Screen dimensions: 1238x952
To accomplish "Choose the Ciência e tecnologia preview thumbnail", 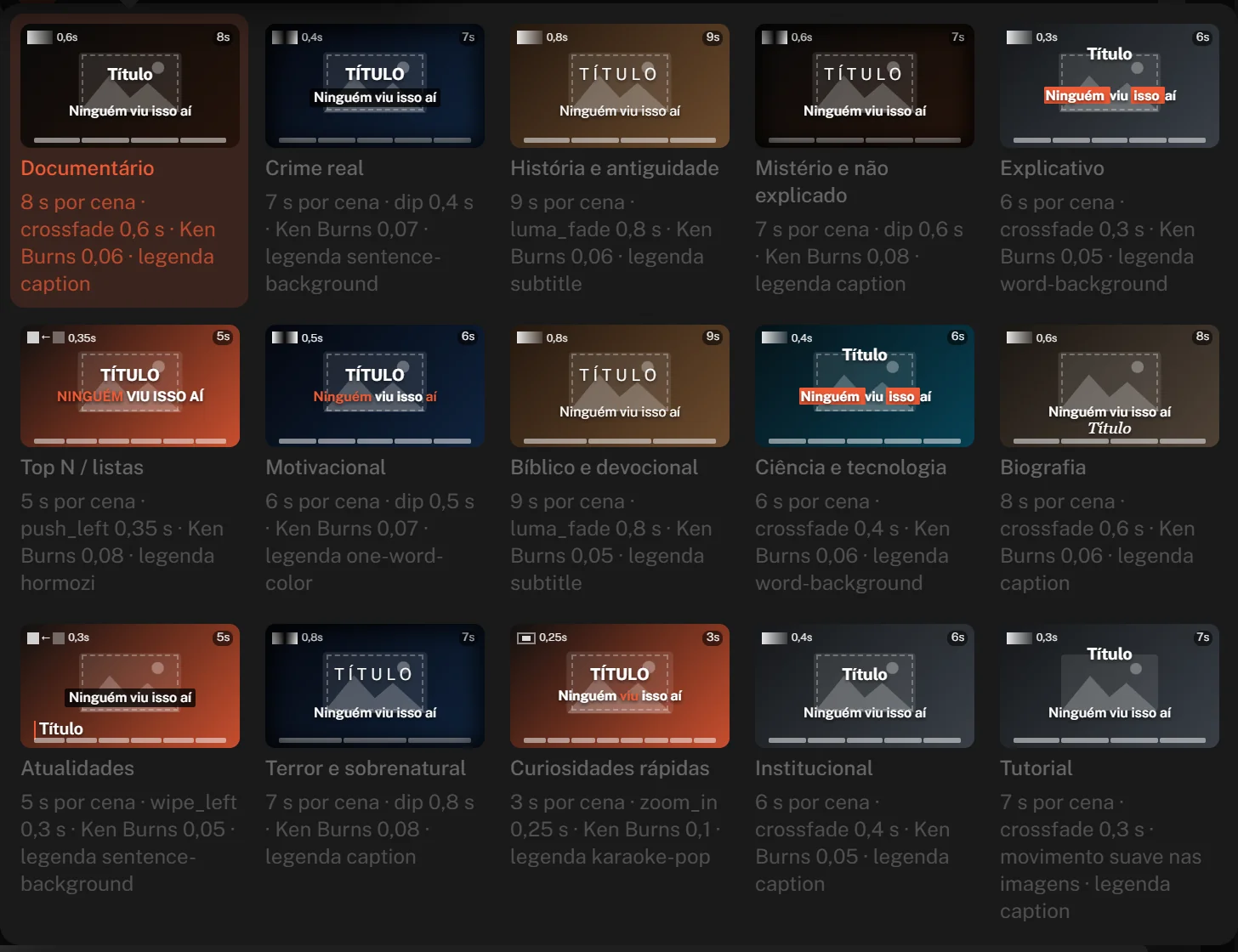I will pos(865,386).
